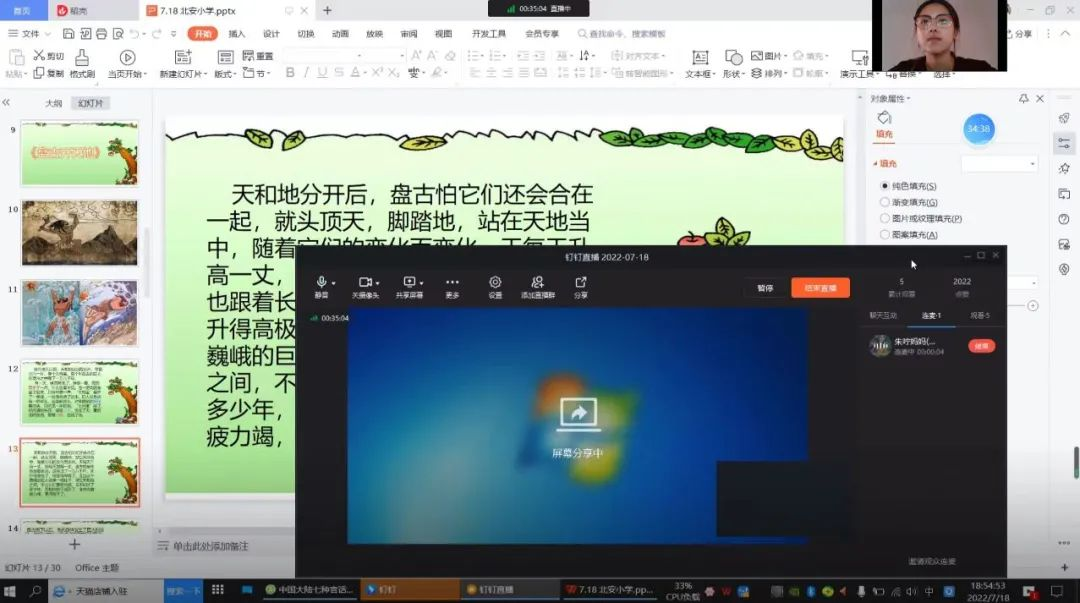Click add live assistant icon

point(538,284)
